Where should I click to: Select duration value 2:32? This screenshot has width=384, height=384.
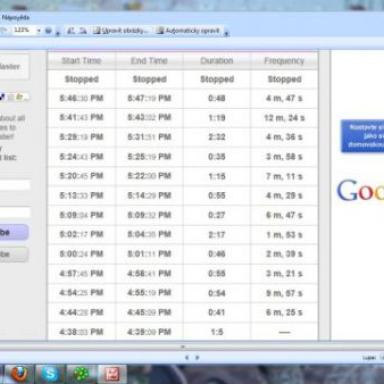217,137
